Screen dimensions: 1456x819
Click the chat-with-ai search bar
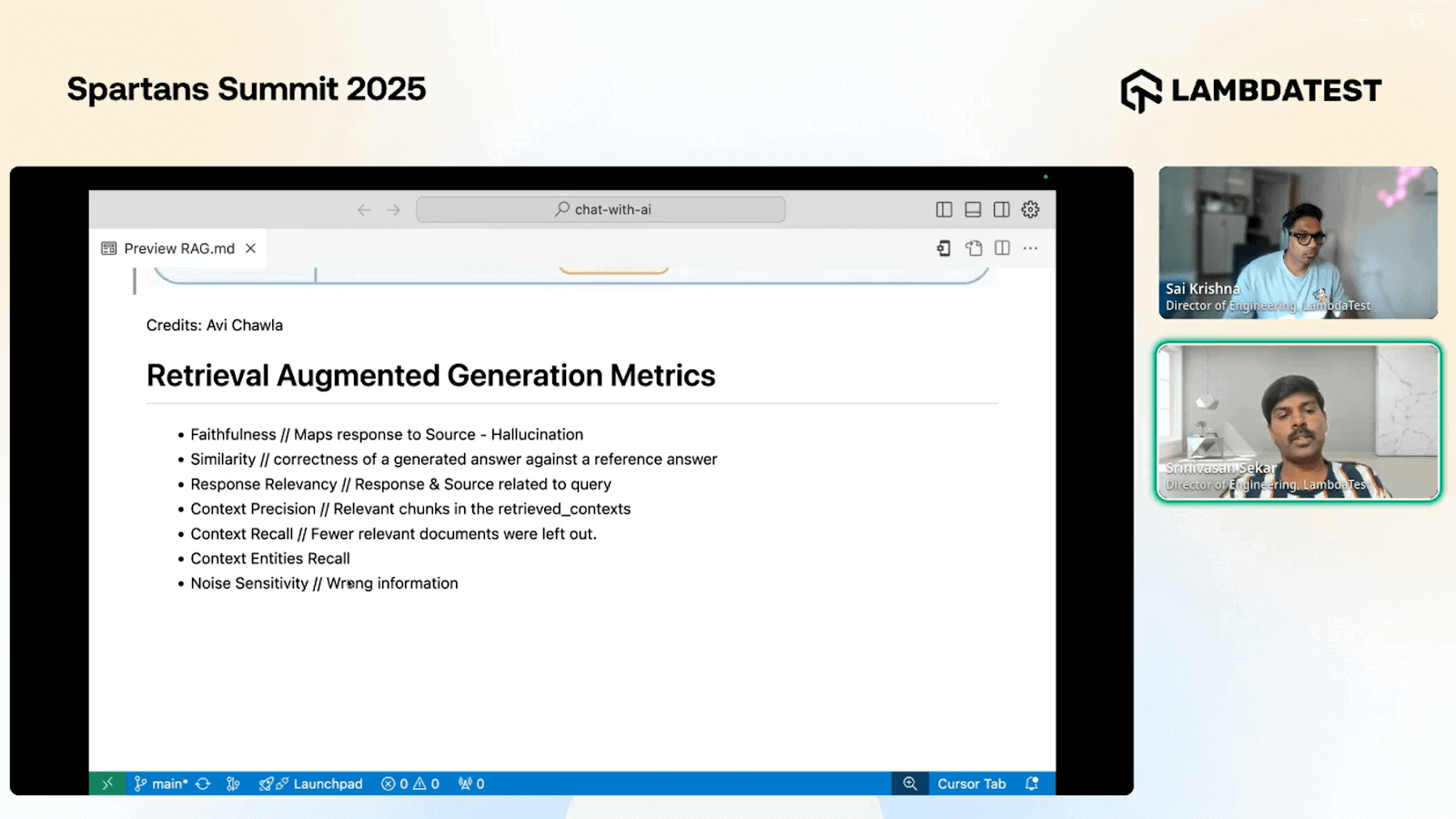[601, 208]
